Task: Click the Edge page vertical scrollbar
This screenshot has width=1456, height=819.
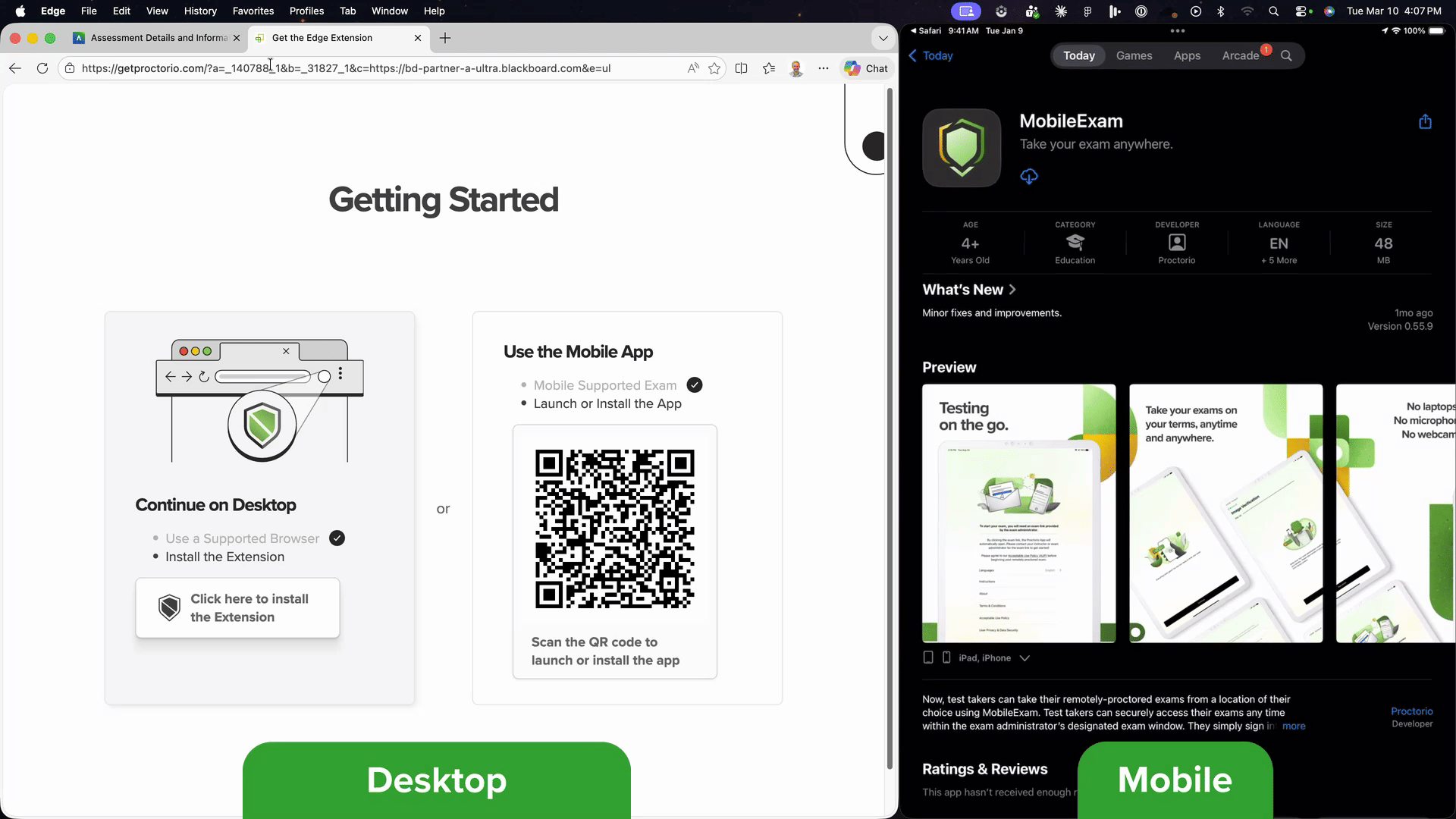Action: coord(890,428)
